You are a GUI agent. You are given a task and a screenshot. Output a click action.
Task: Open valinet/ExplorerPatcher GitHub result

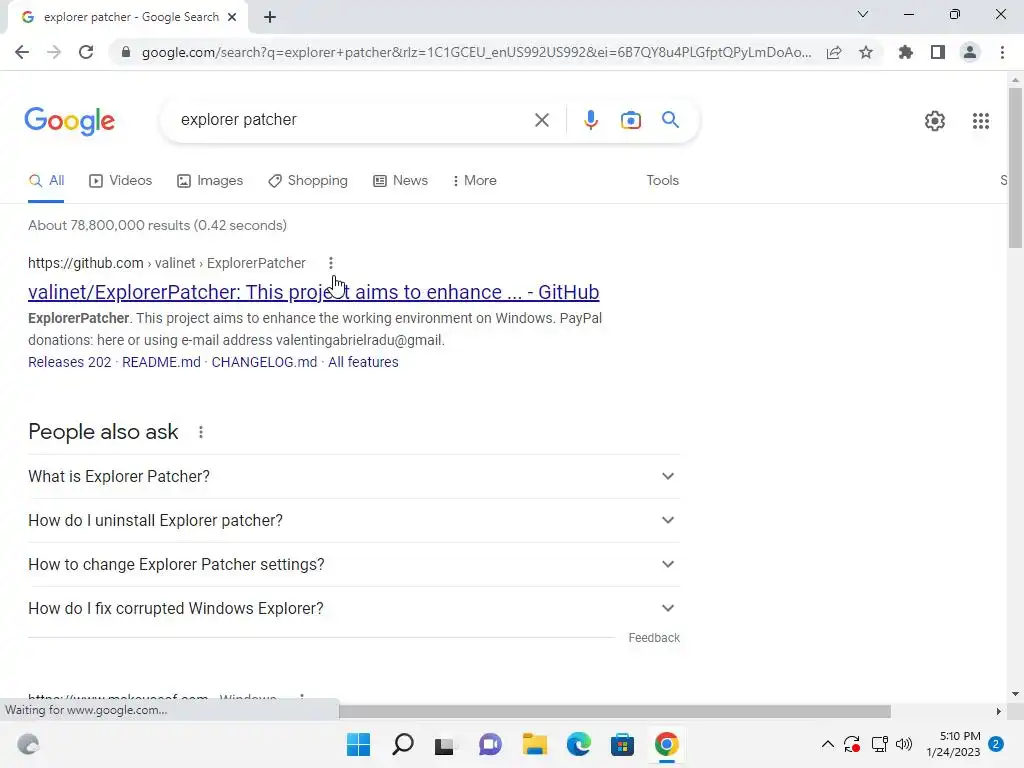click(x=313, y=292)
